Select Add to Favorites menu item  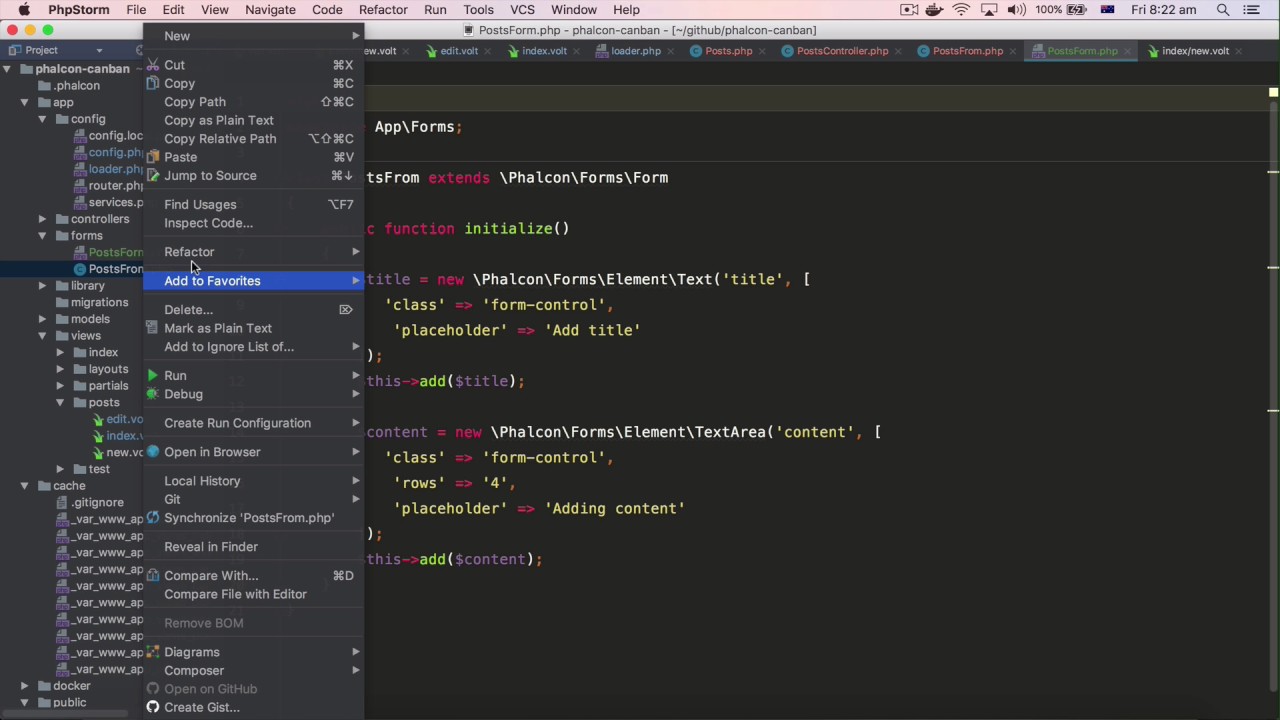click(x=254, y=281)
